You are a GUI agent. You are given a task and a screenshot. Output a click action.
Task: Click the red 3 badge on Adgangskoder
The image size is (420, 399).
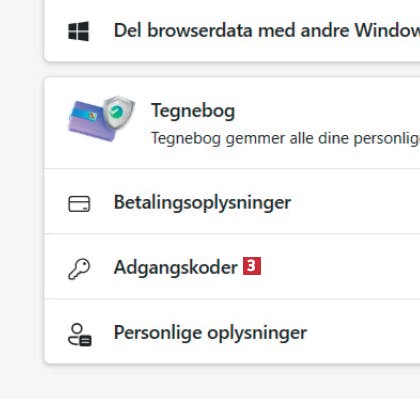click(252, 266)
